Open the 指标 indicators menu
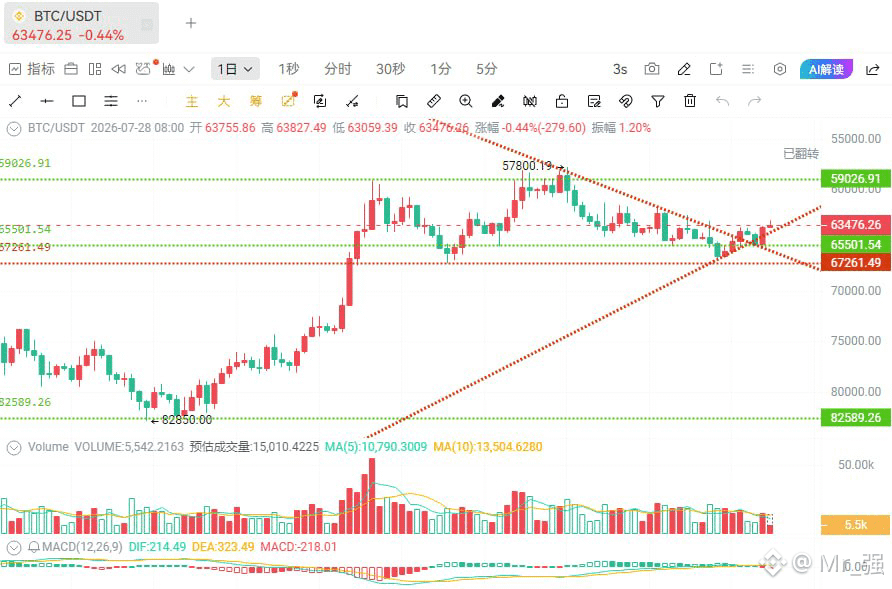The height and width of the screenshot is (589, 892). (32, 69)
